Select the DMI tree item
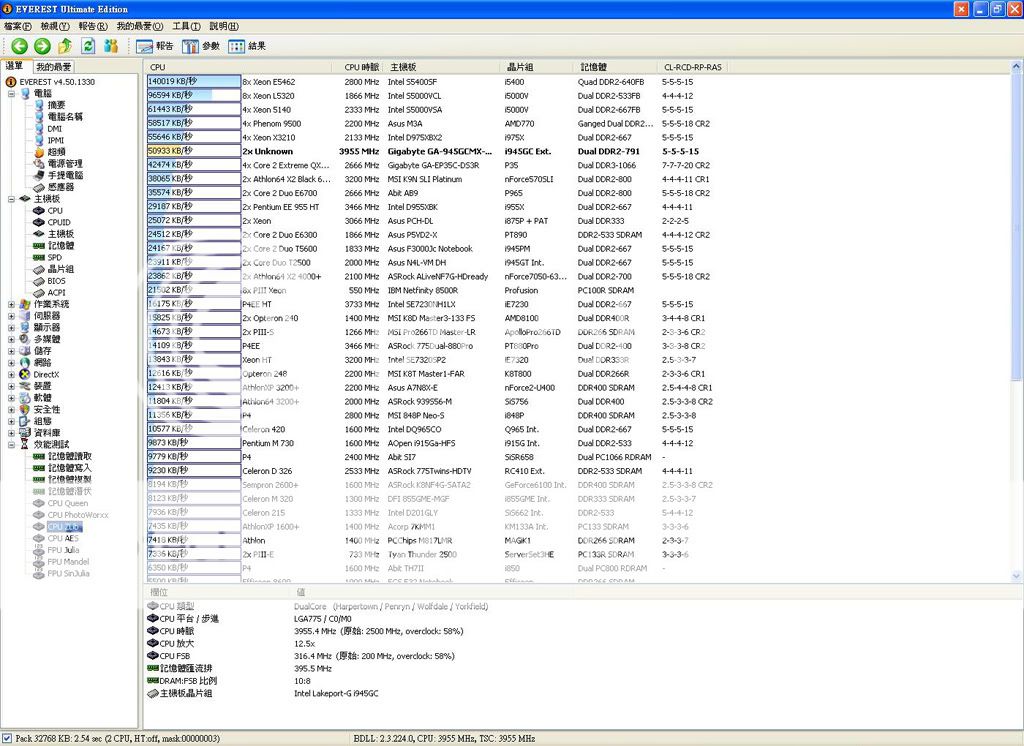This screenshot has height=746, width=1024. click(54, 129)
